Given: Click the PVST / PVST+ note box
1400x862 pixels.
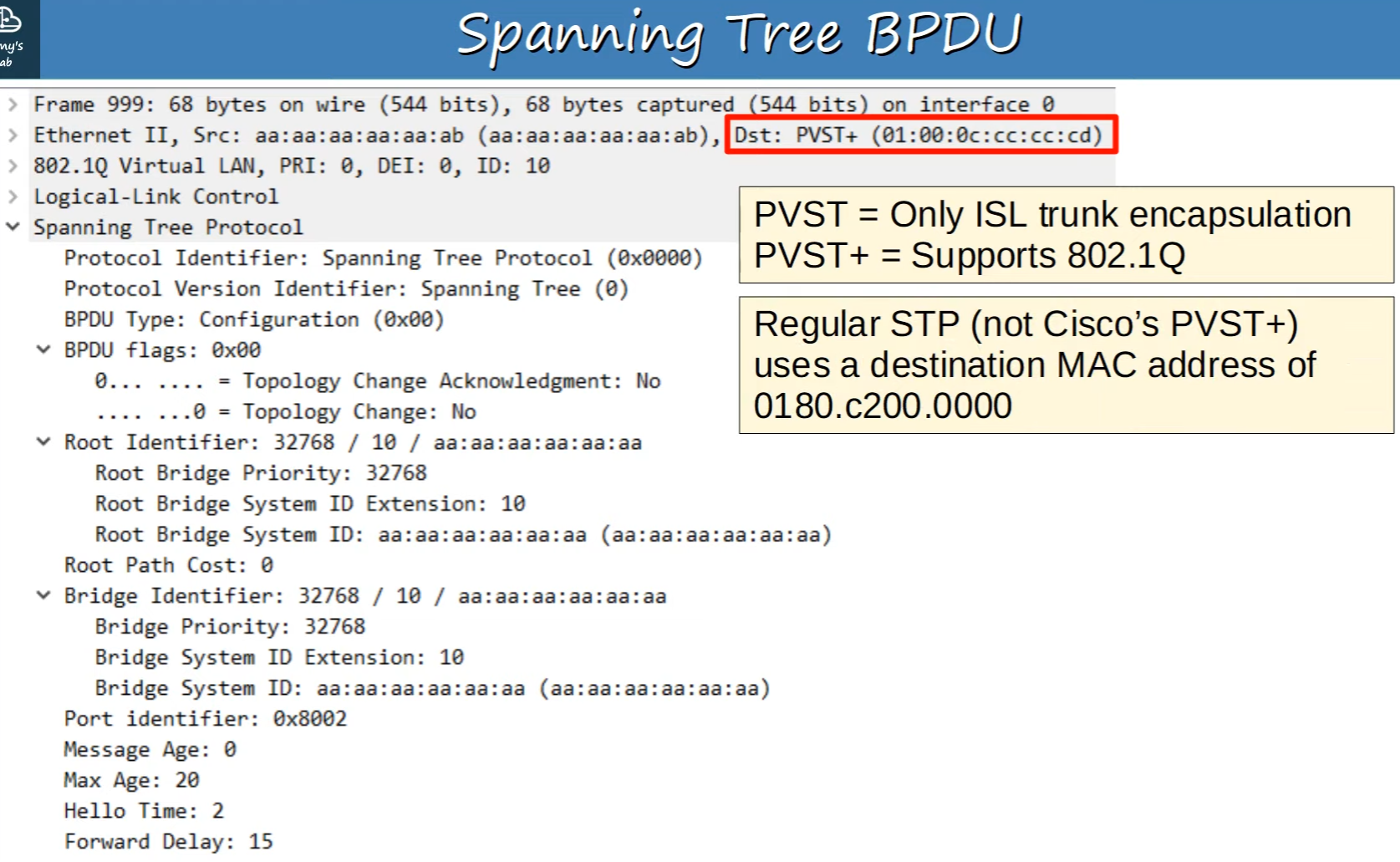Looking at the screenshot, I should click(1067, 235).
